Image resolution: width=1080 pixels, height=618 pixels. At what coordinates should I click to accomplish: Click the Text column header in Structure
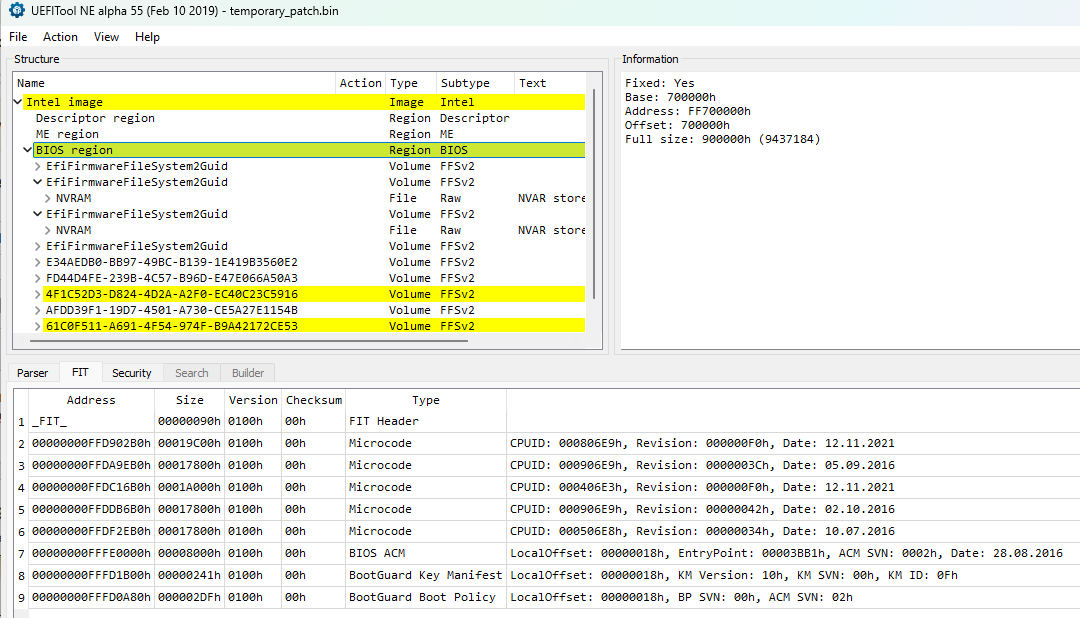[x=550, y=83]
